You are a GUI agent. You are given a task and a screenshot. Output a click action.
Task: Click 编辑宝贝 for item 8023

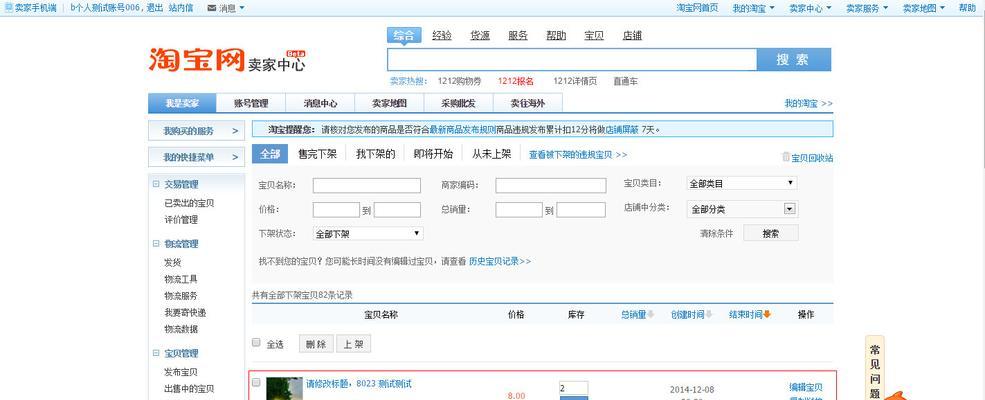806,387
